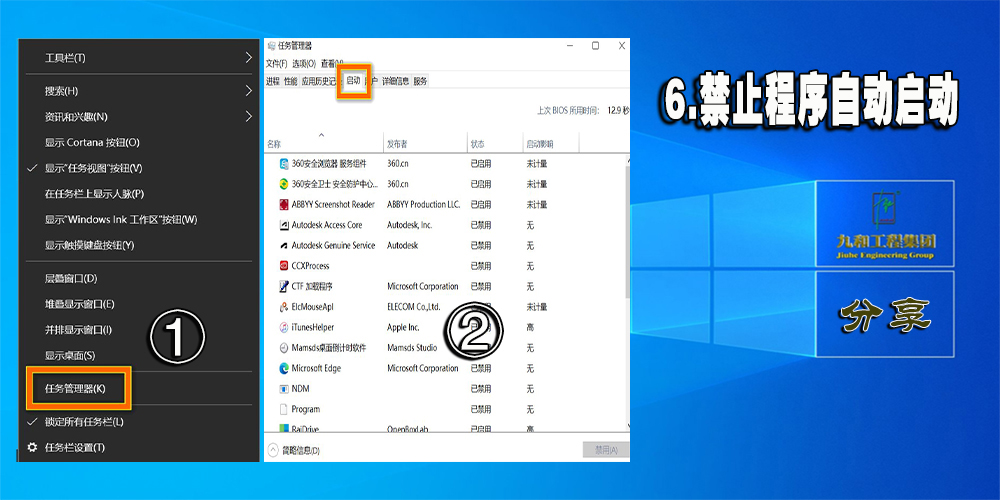
Task: Click the Apple Inc. publisher cell
Action: (x=403, y=327)
